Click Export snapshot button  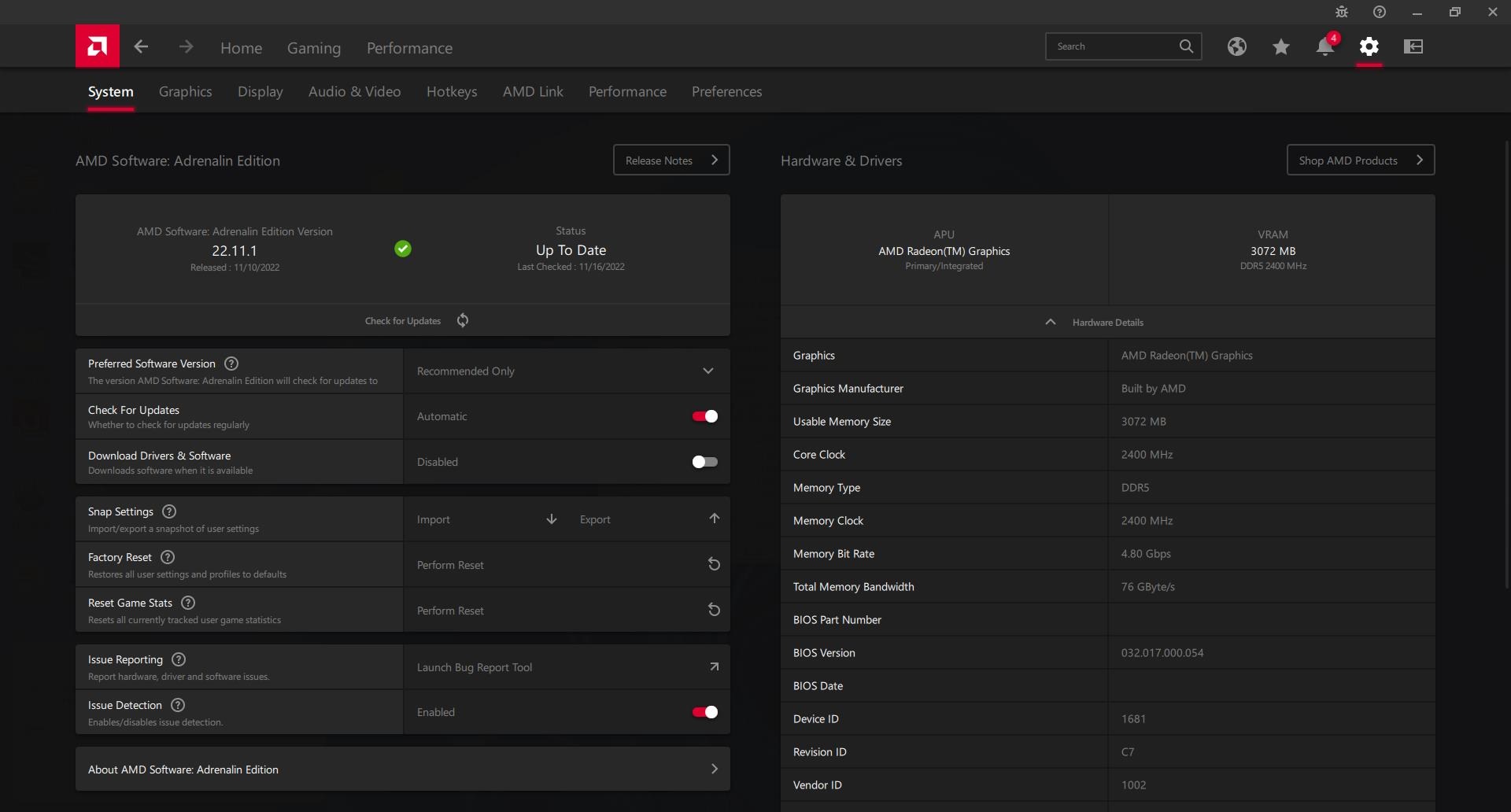648,519
